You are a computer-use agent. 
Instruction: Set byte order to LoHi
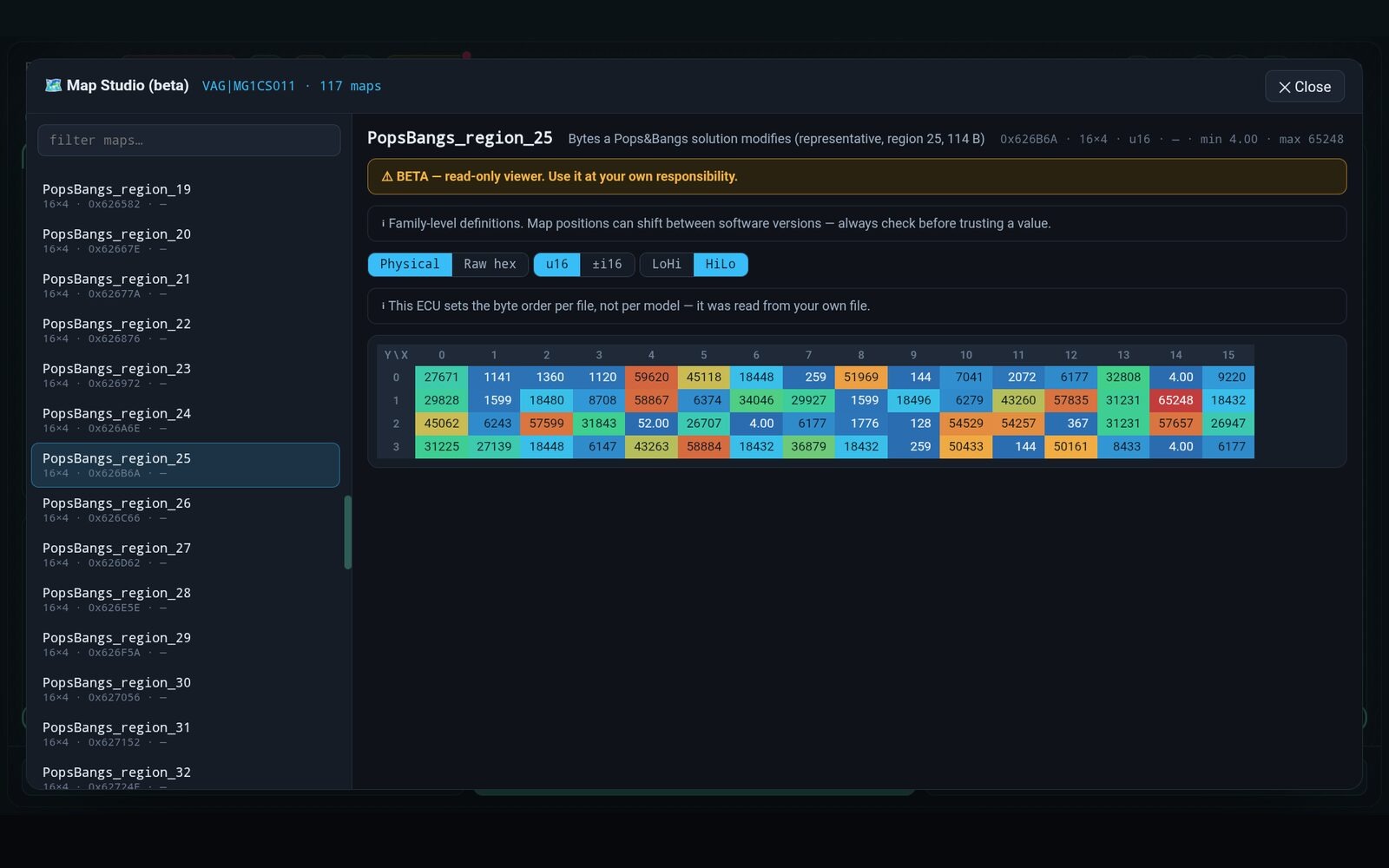click(667, 264)
